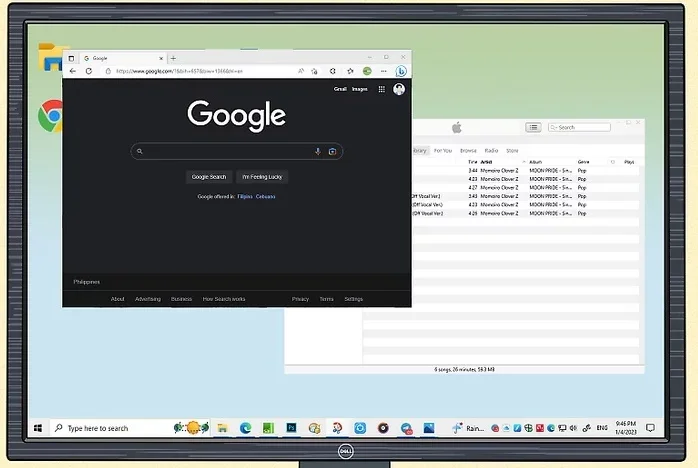Open the Google Chrome desktop shortcut
This screenshot has width=698, height=468.
point(51,116)
